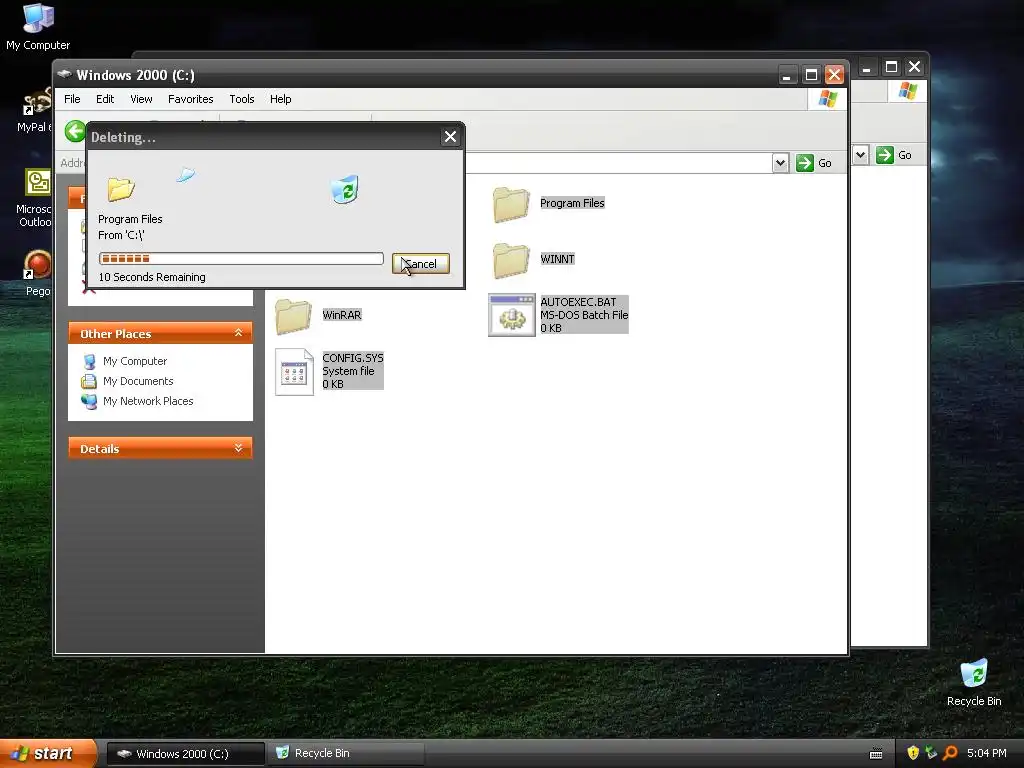Click '10 Seconds Remaining' status text
The height and width of the screenshot is (768, 1024).
[152, 278]
